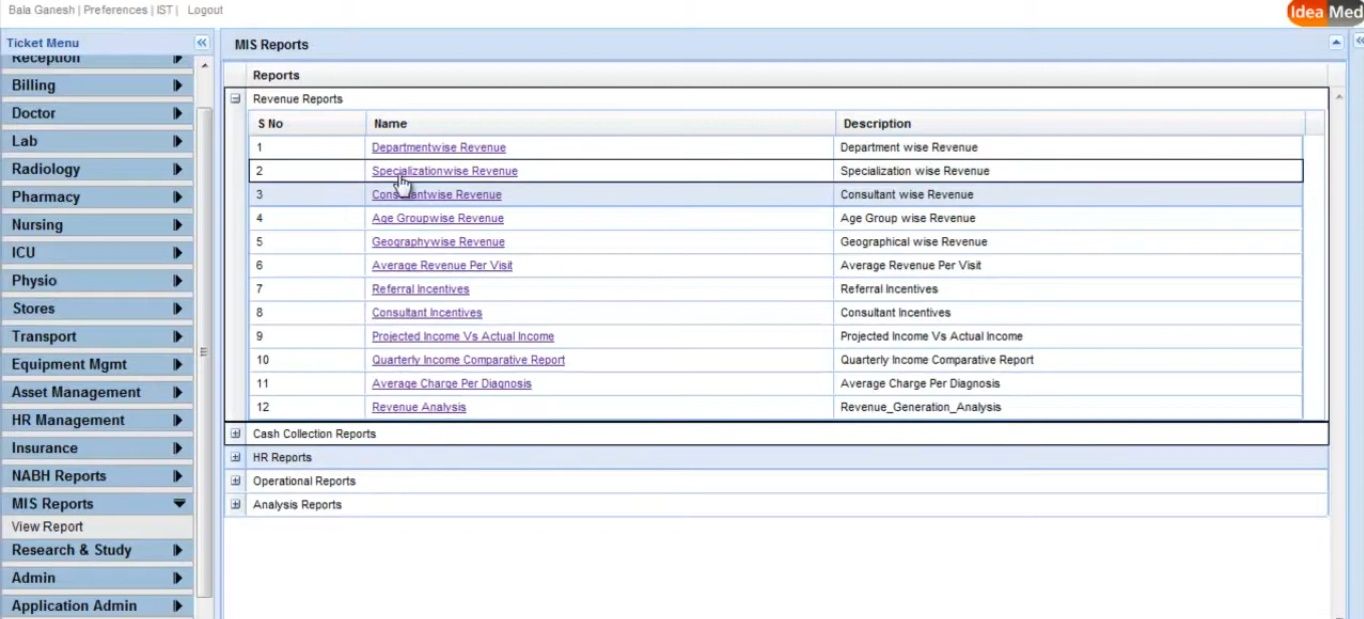Collapse the Ticket Menu sidebar panel
This screenshot has height=619, width=1364.
pos(201,43)
